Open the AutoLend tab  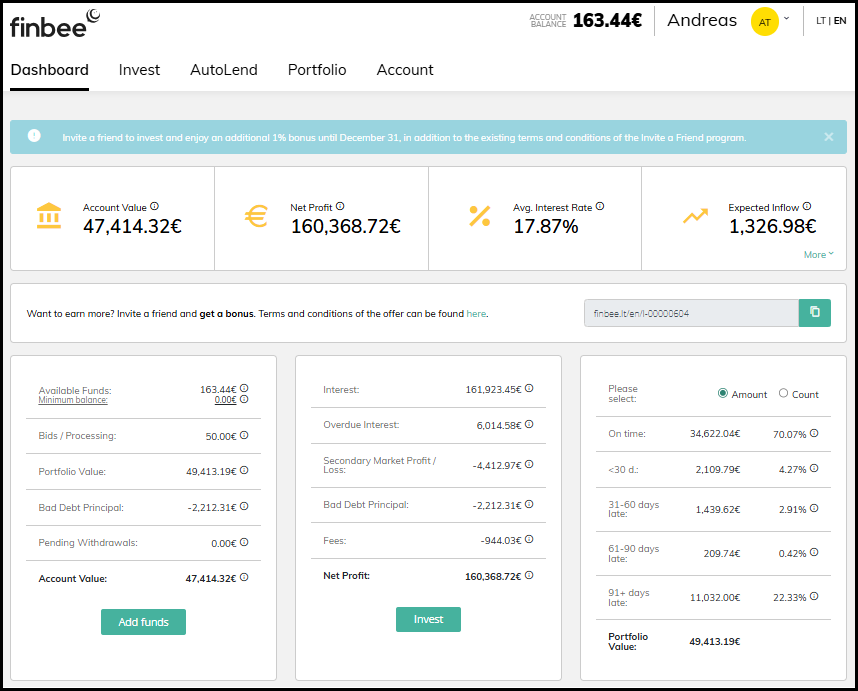pyautogui.click(x=224, y=70)
